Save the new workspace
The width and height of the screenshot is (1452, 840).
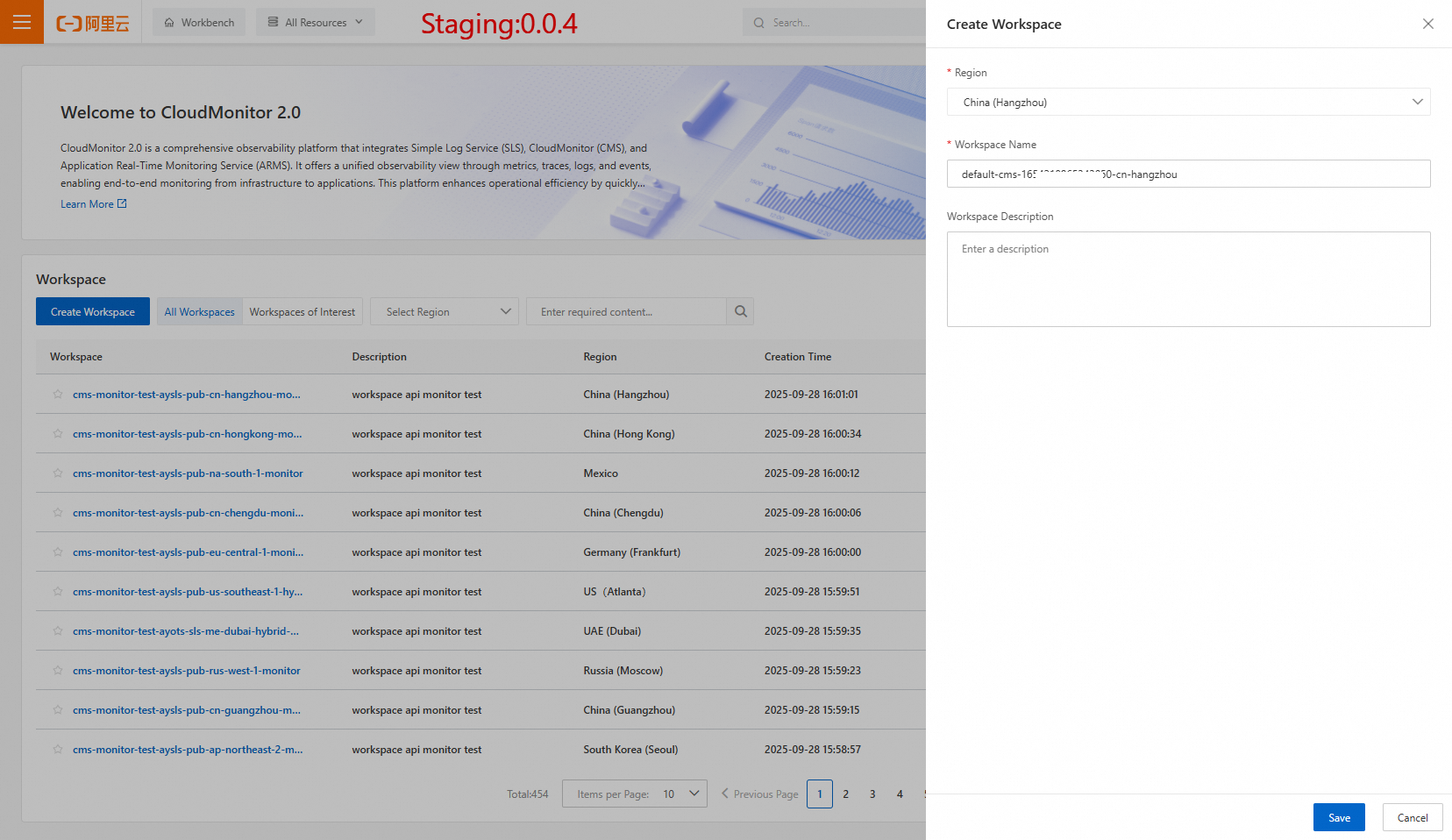click(x=1339, y=817)
